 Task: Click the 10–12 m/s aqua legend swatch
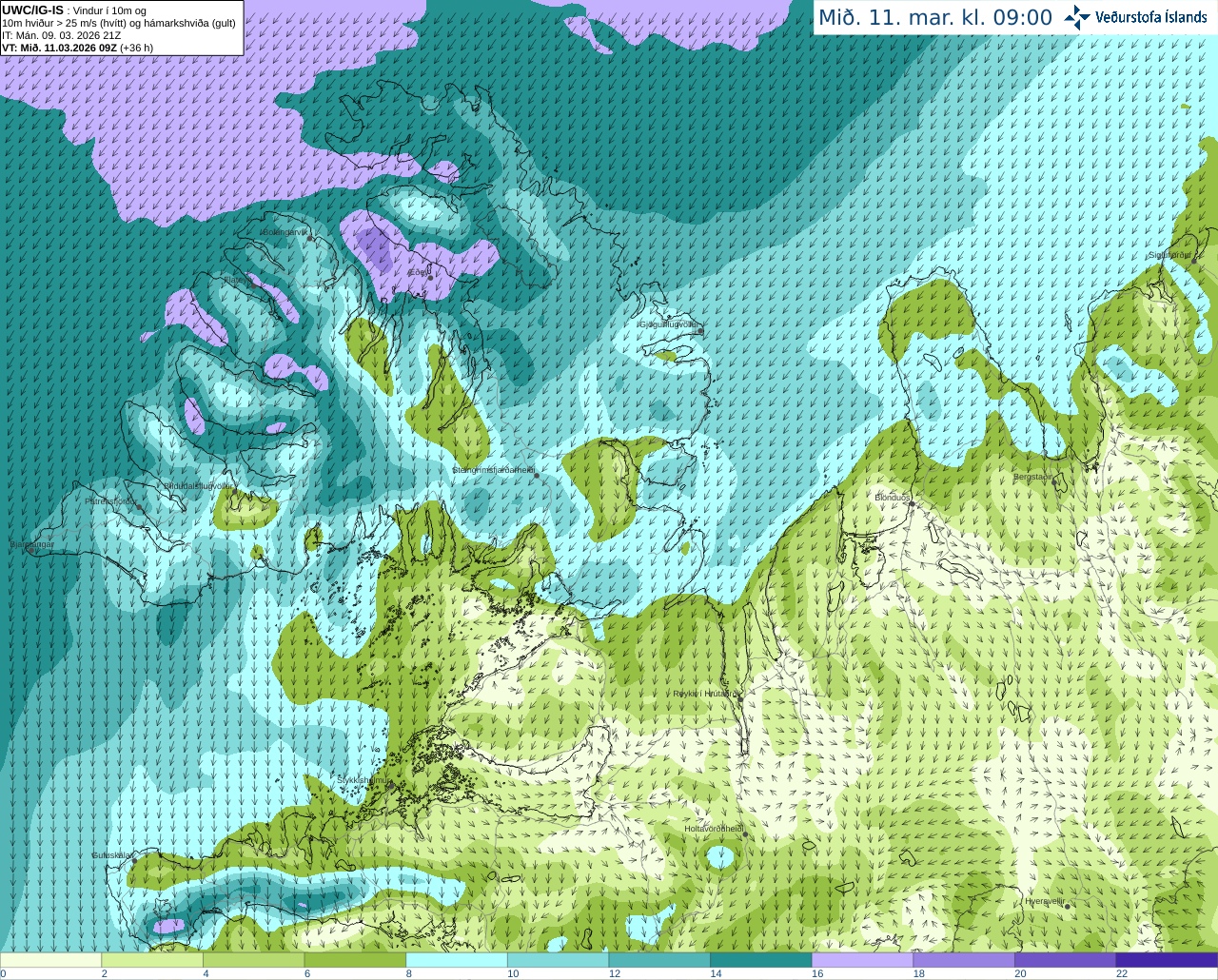point(558,960)
